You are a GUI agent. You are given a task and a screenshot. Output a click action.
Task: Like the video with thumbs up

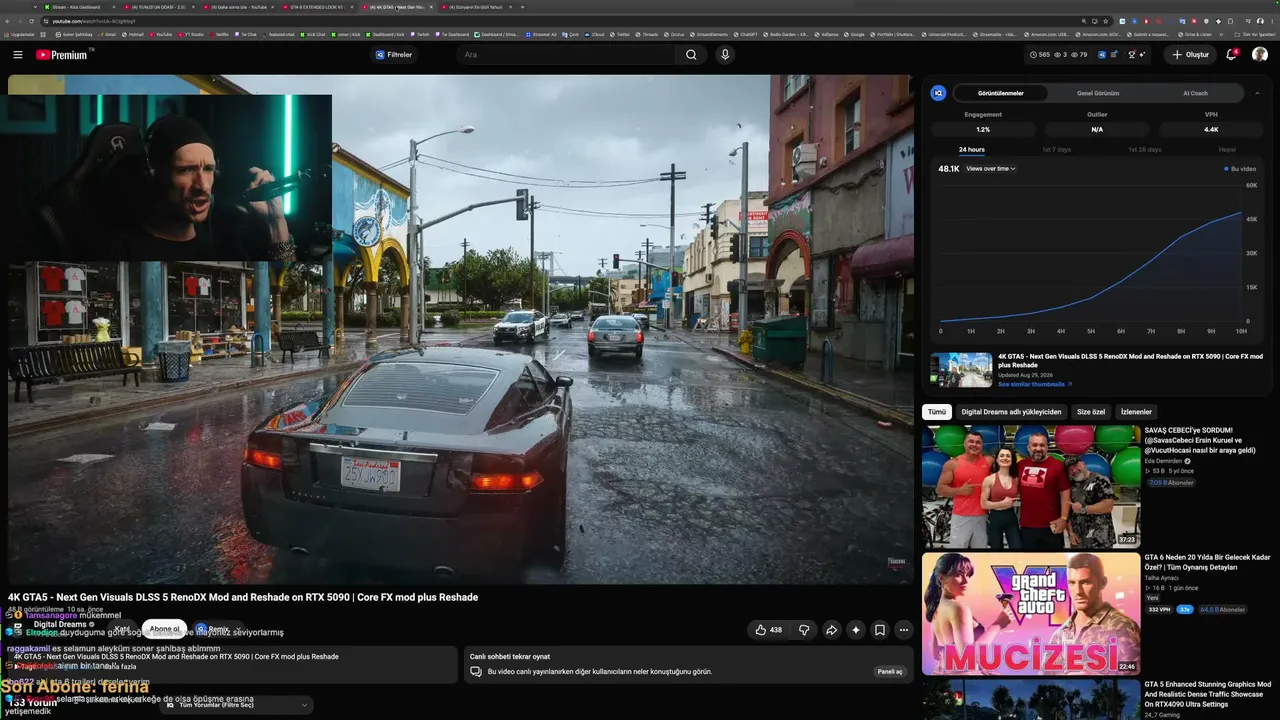click(x=769, y=630)
